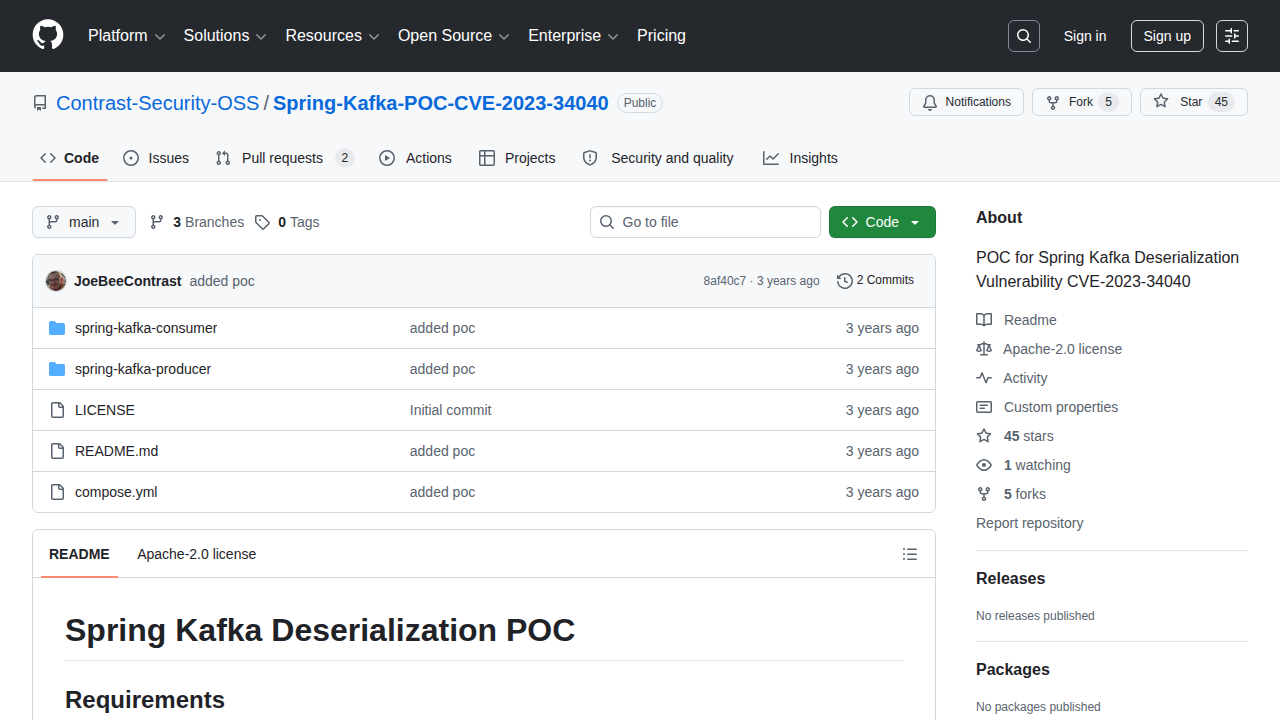Click the README.md file icon
The width and height of the screenshot is (1280, 720).
[57, 451]
